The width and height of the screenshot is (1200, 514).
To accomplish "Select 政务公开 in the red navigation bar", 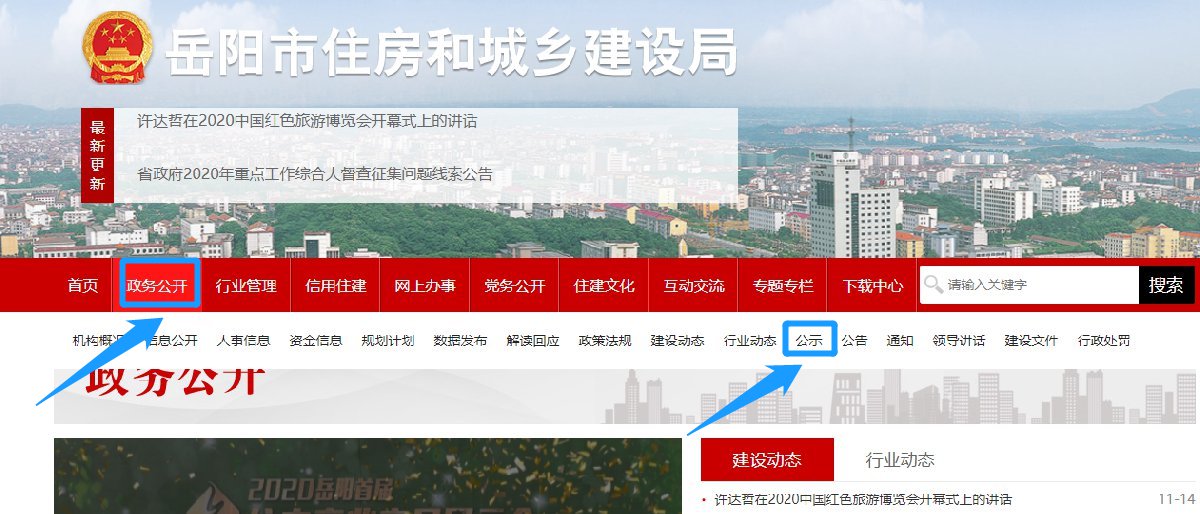I will pyautogui.click(x=157, y=286).
